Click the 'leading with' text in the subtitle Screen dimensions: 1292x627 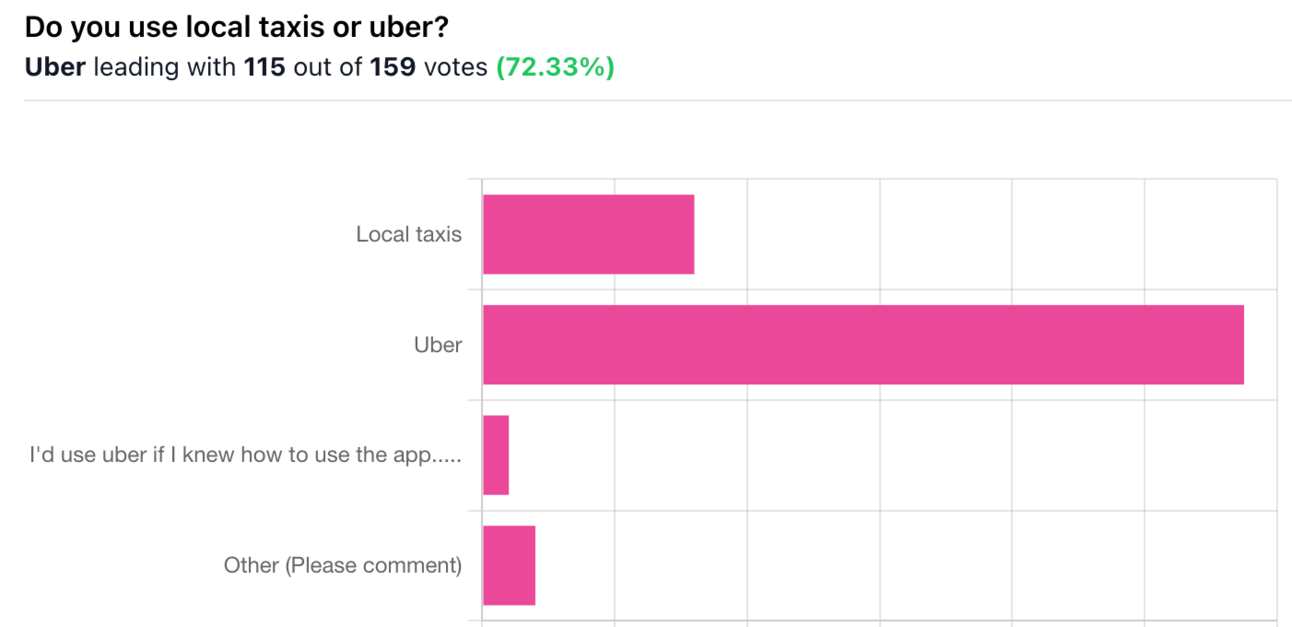tap(165, 68)
